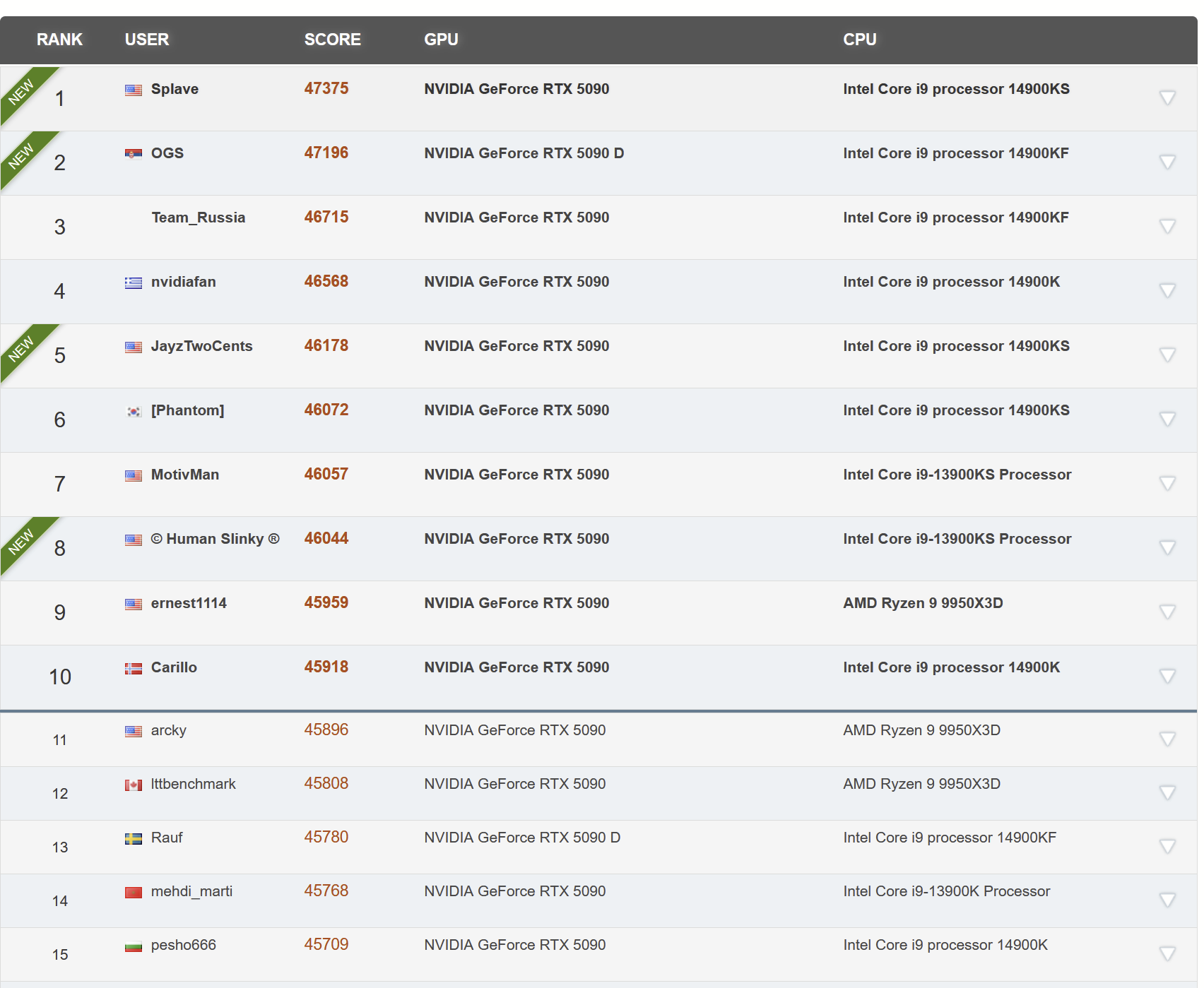Expand Human Slinky row details

1167,547
